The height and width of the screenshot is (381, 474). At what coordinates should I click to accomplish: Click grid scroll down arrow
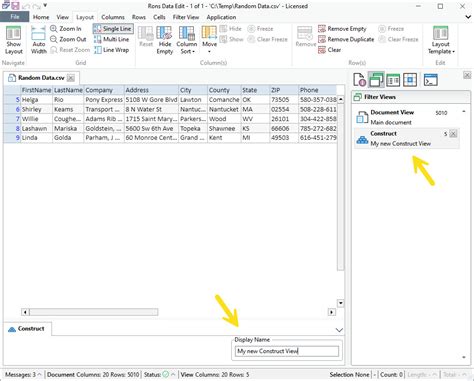tap(340, 303)
